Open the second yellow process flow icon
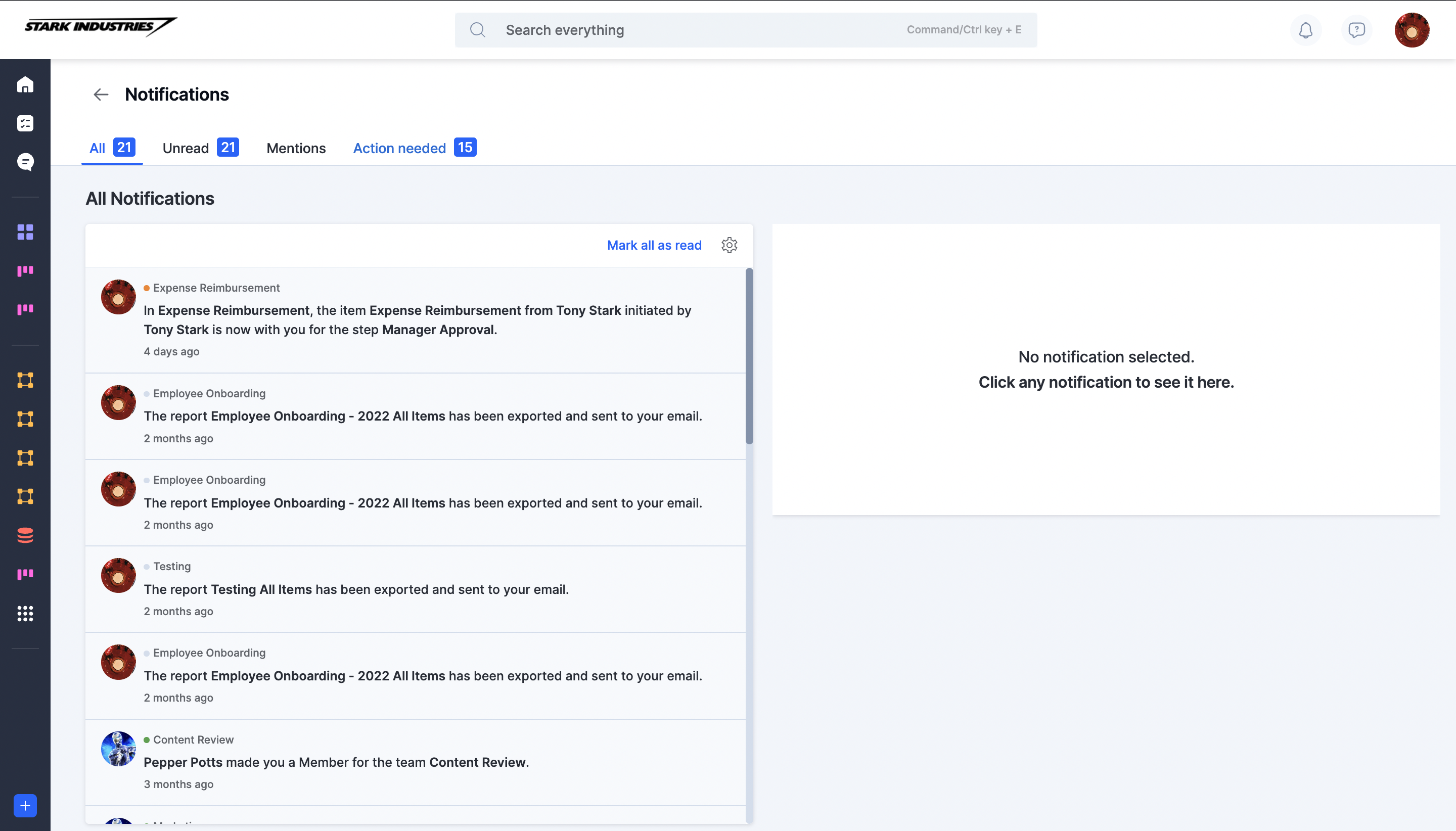This screenshot has height=831, width=1456. click(x=25, y=419)
